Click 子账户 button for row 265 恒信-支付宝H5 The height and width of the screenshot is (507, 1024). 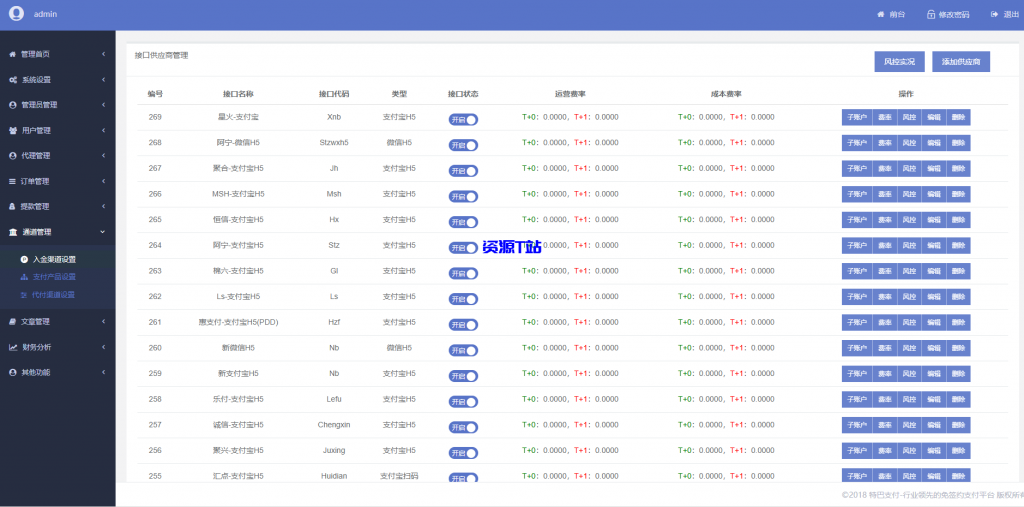856,220
